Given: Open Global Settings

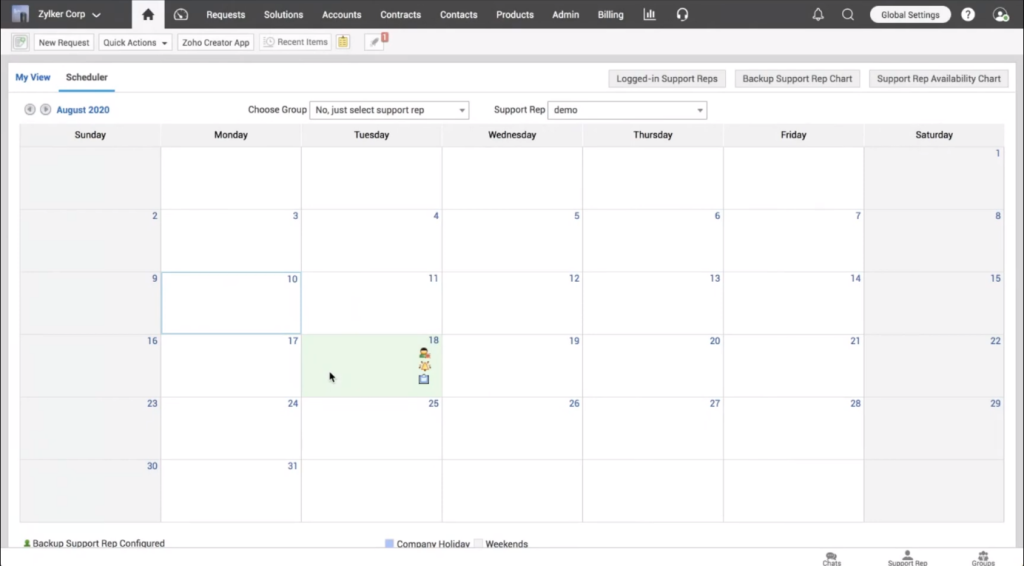Looking at the screenshot, I should pyautogui.click(x=909, y=15).
